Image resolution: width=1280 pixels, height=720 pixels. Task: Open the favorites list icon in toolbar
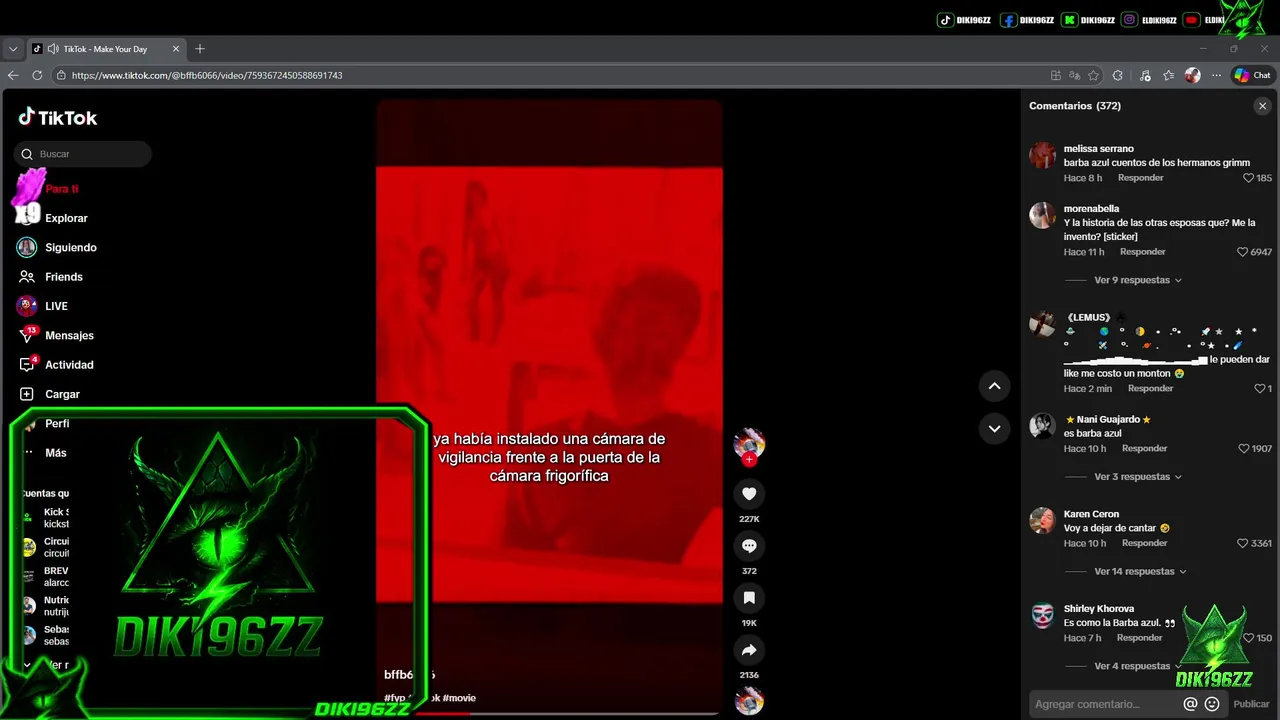tap(1168, 75)
